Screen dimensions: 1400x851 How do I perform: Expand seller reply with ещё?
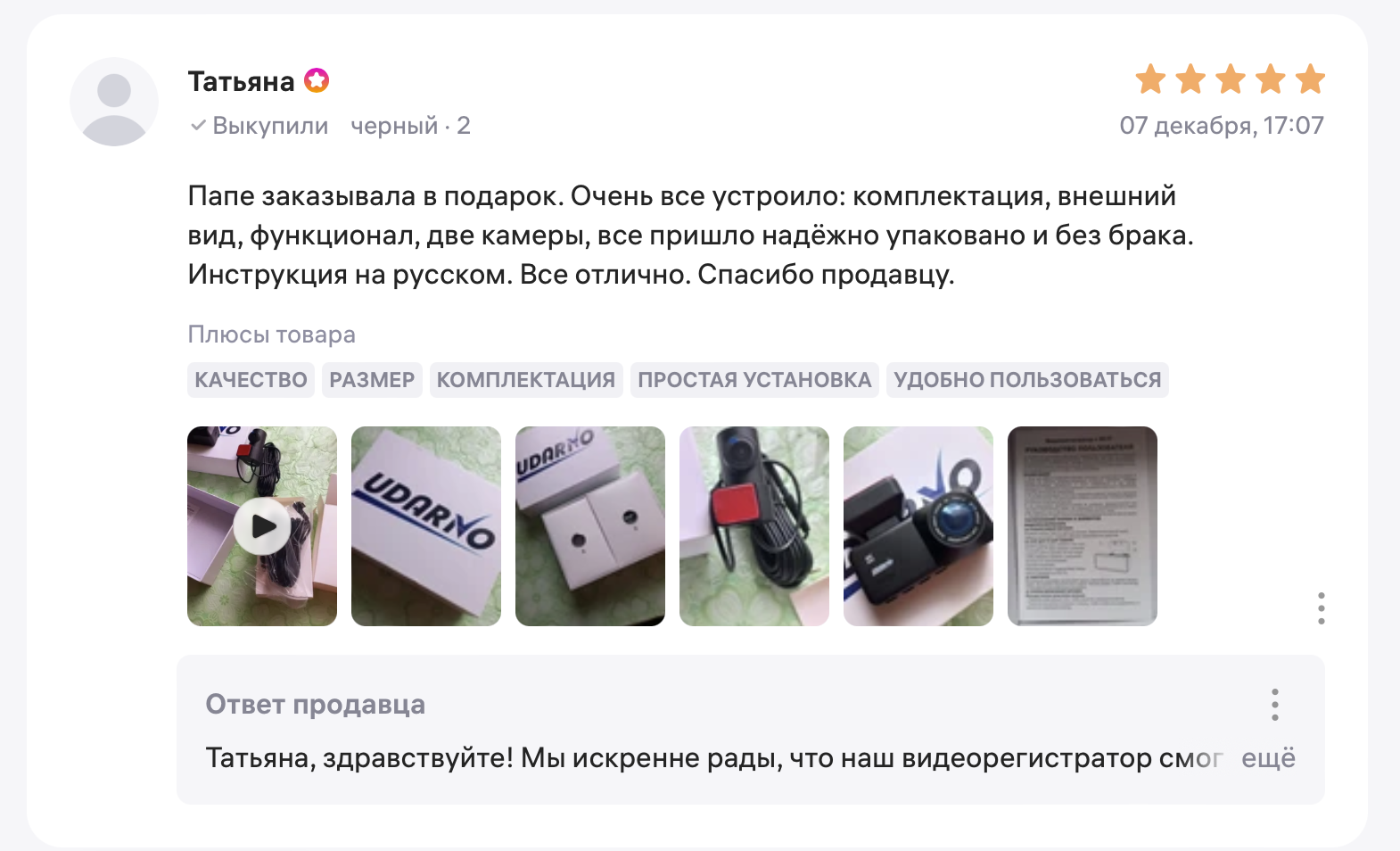coord(1268,758)
